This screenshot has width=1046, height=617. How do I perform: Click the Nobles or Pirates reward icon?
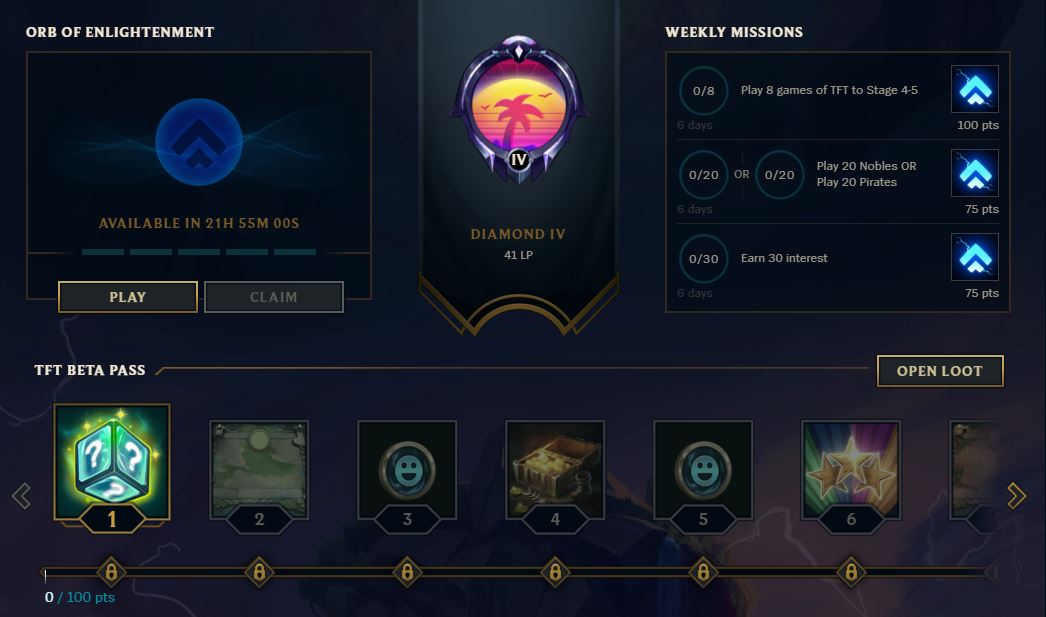tap(975, 173)
